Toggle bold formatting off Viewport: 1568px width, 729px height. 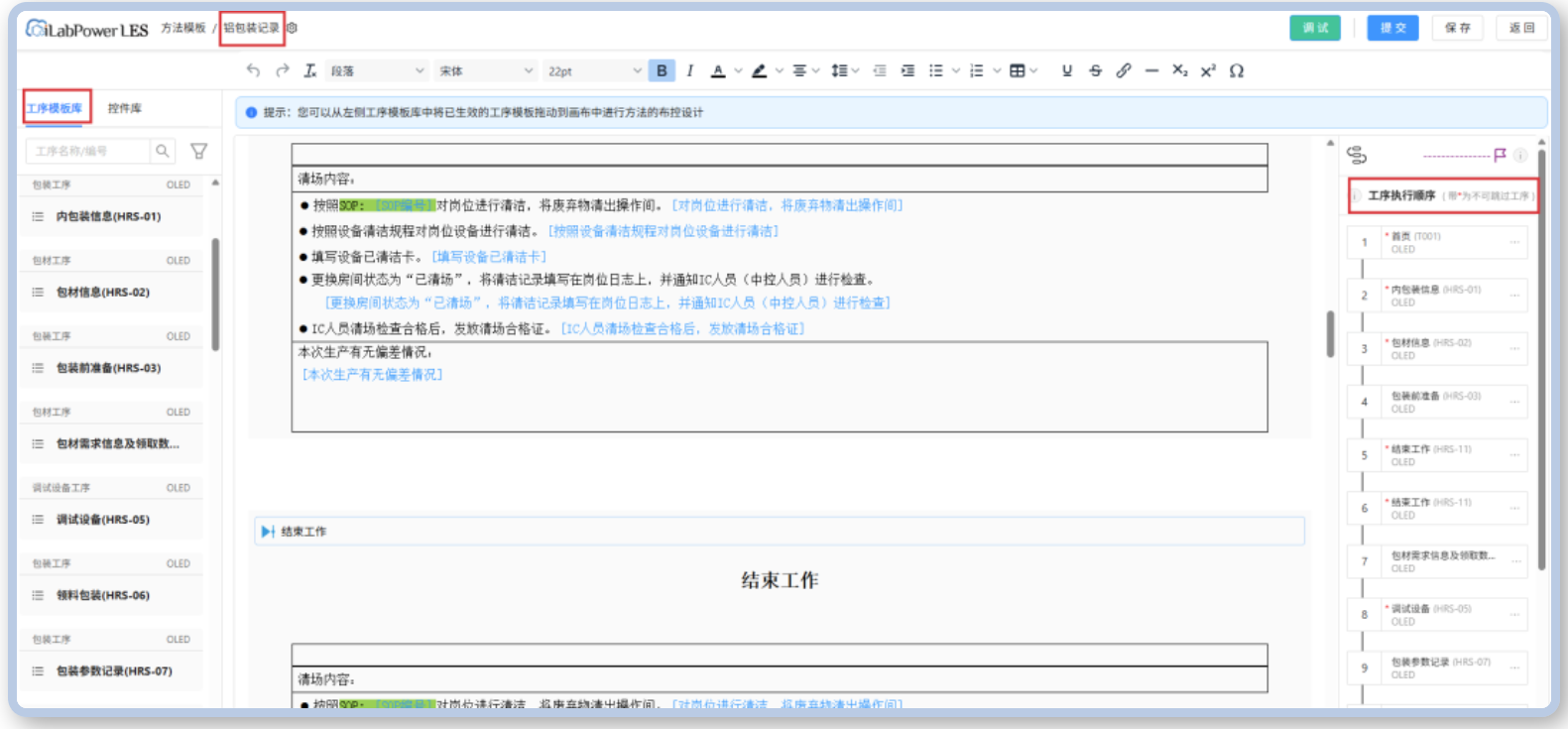pos(662,70)
